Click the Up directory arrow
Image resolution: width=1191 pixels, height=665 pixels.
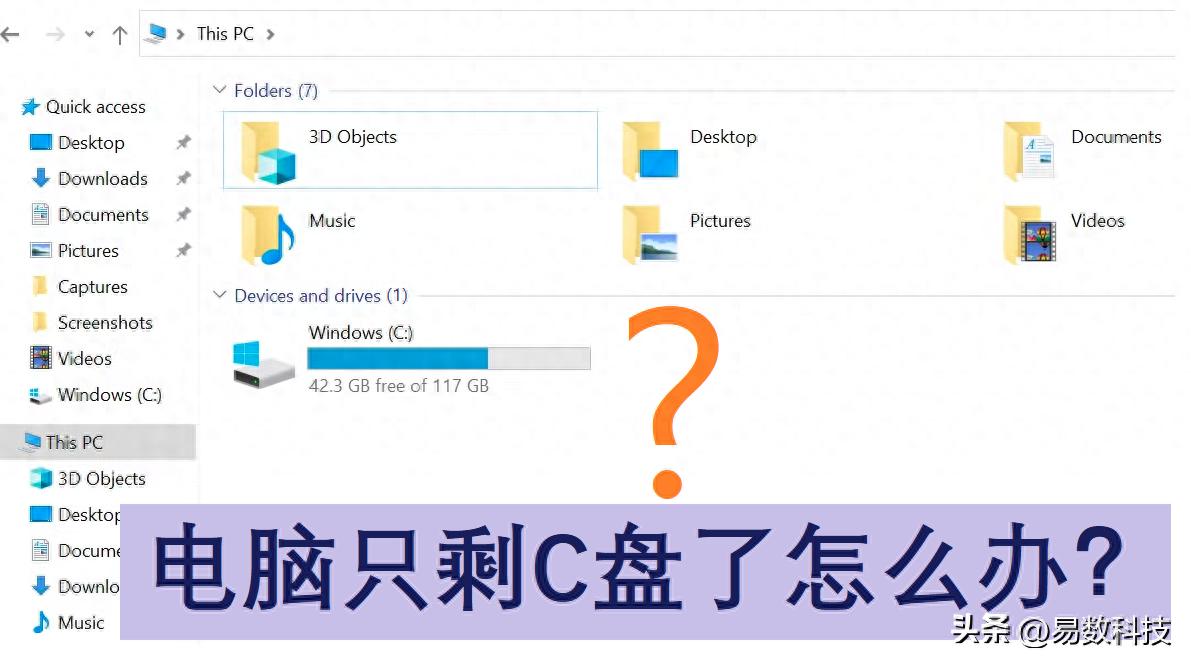[x=119, y=34]
